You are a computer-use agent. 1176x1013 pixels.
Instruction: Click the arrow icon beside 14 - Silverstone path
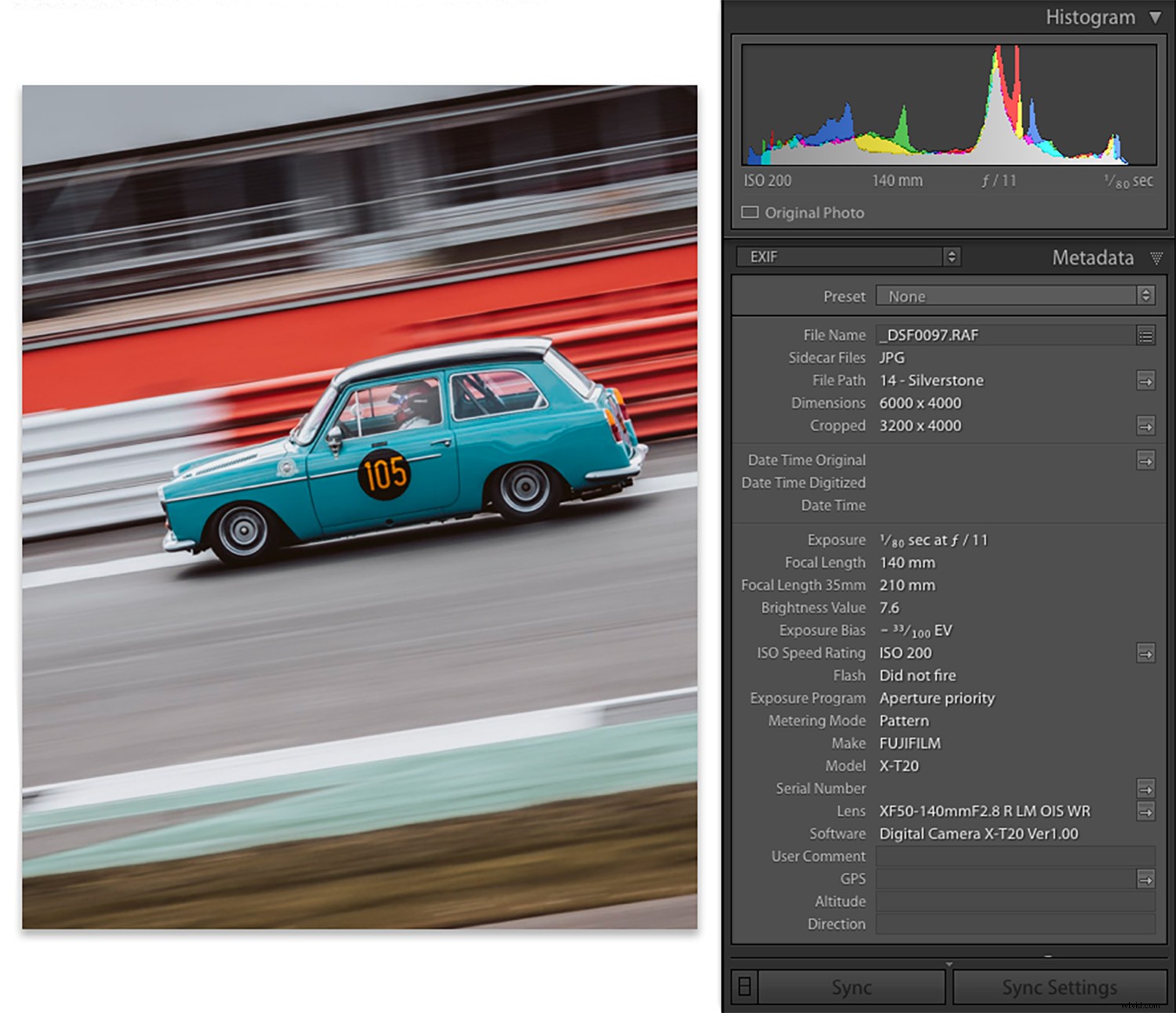1146,381
